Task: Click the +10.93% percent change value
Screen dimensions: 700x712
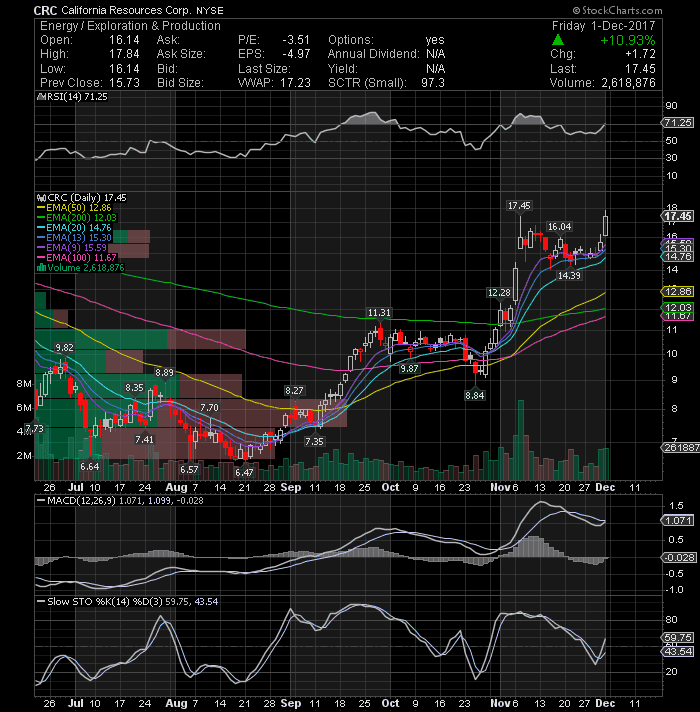Action: 627,40
